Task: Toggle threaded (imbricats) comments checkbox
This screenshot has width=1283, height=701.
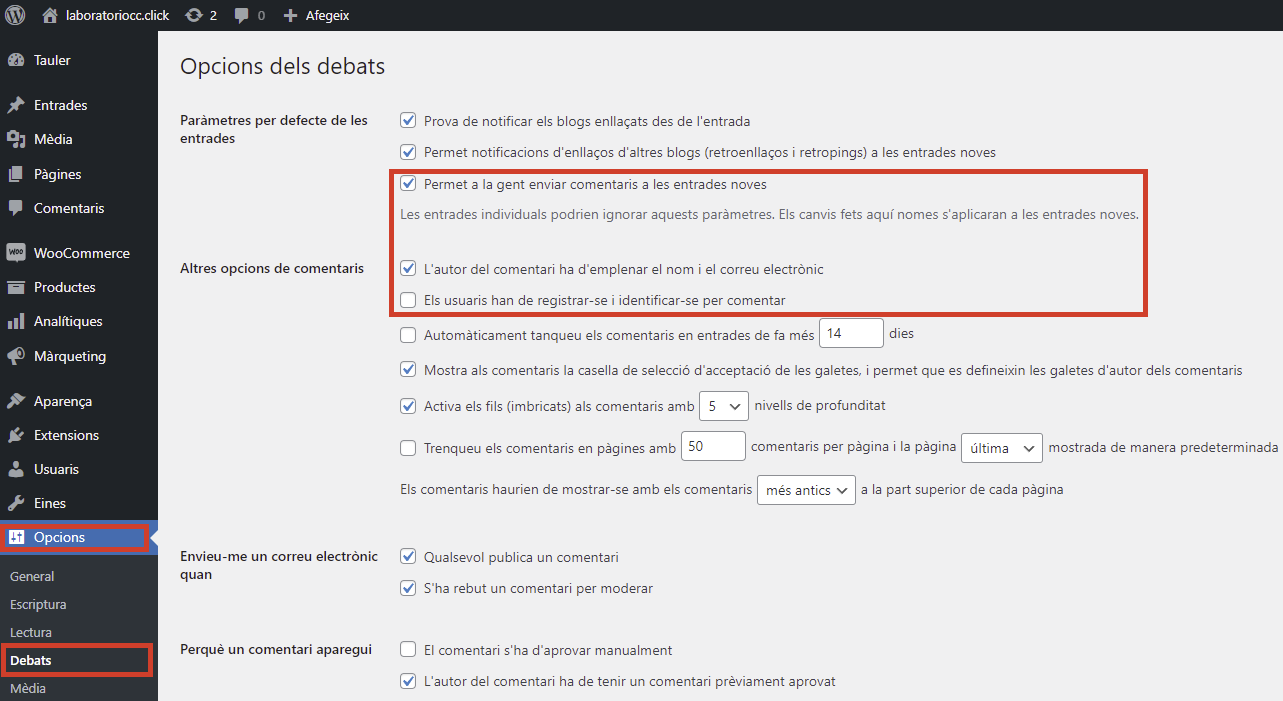Action: pyautogui.click(x=408, y=406)
